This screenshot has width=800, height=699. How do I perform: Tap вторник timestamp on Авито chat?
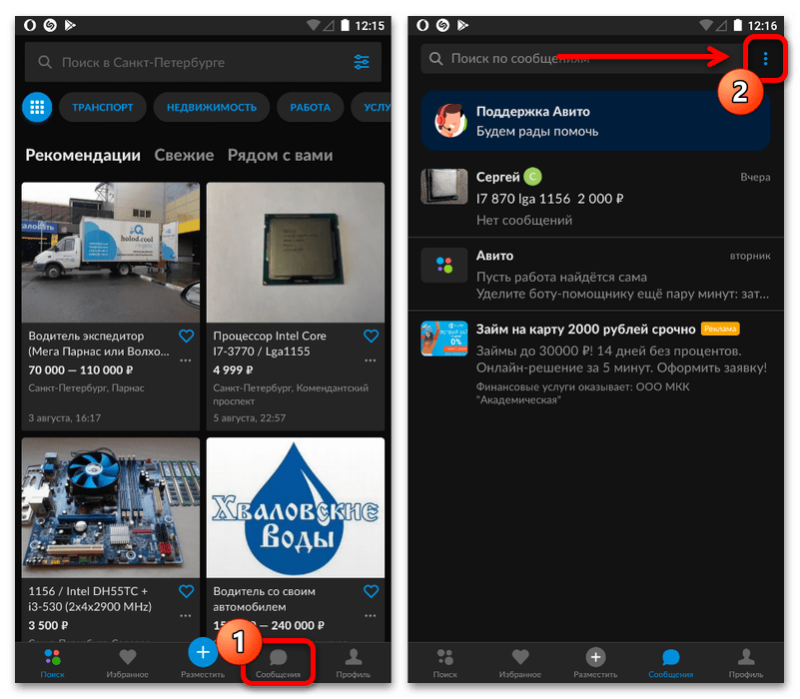tap(749, 256)
